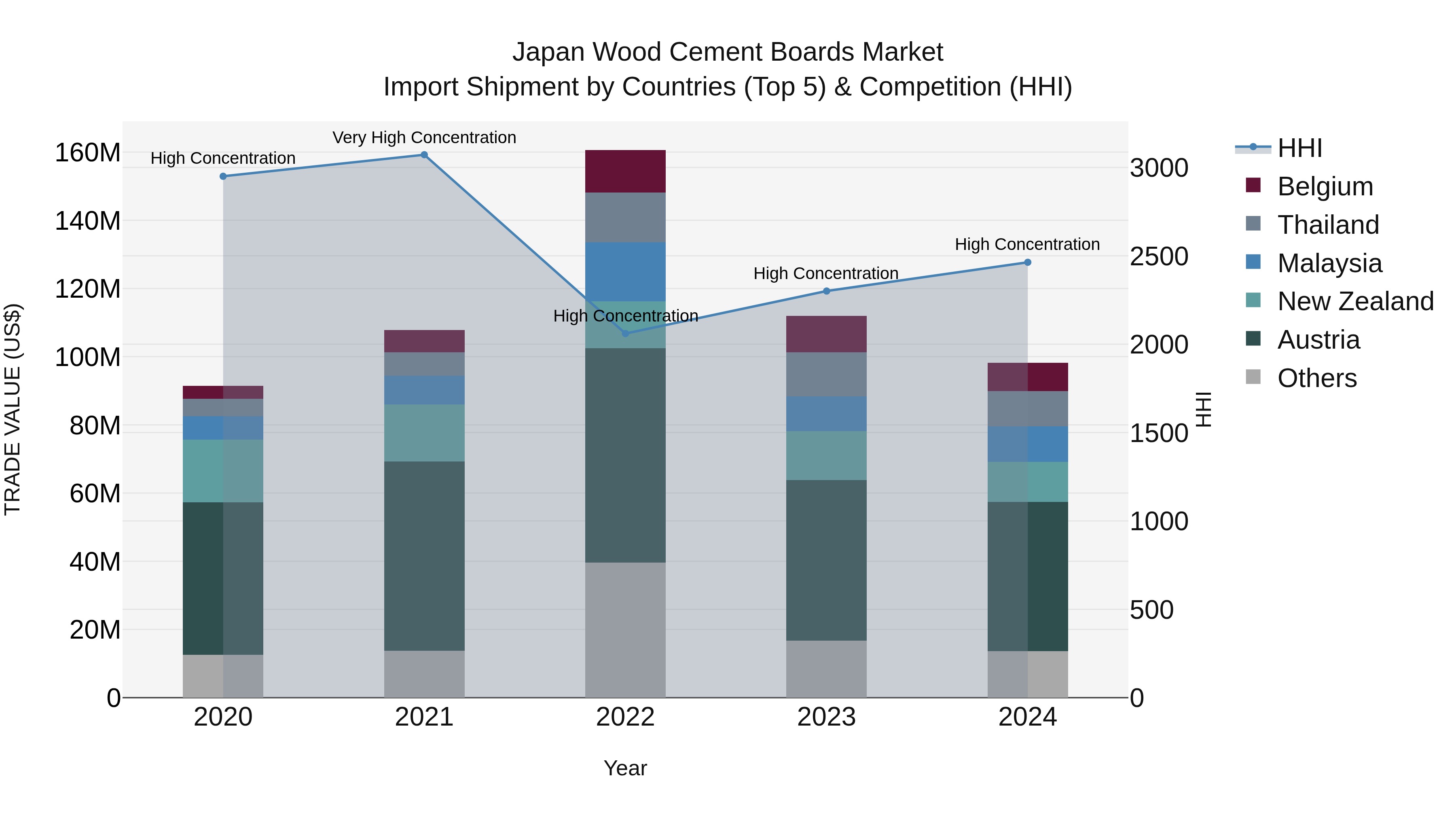Click the Belgium segment of the 2023 bar
This screenshot has width=1456, height=819.
click(x=826, y=334)
